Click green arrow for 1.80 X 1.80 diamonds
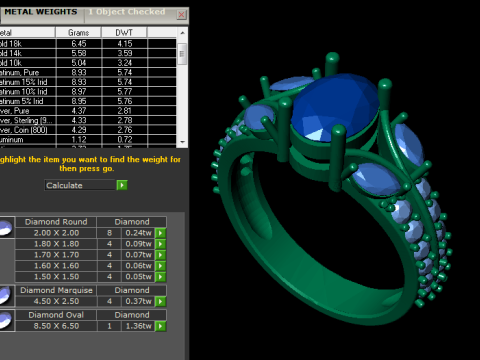This screenshot has height=360, width=480. click(x=161, y=244)
